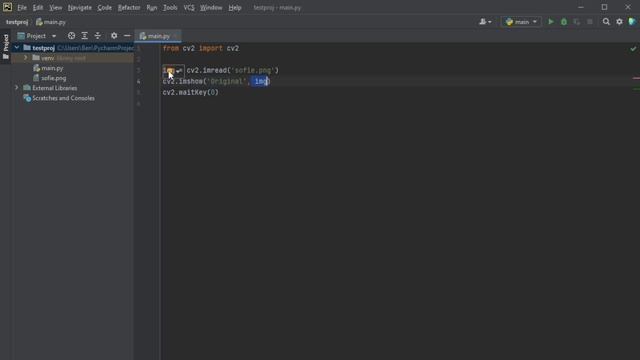Open the JetBrains toolbox icon at far right

pos(632,22)
